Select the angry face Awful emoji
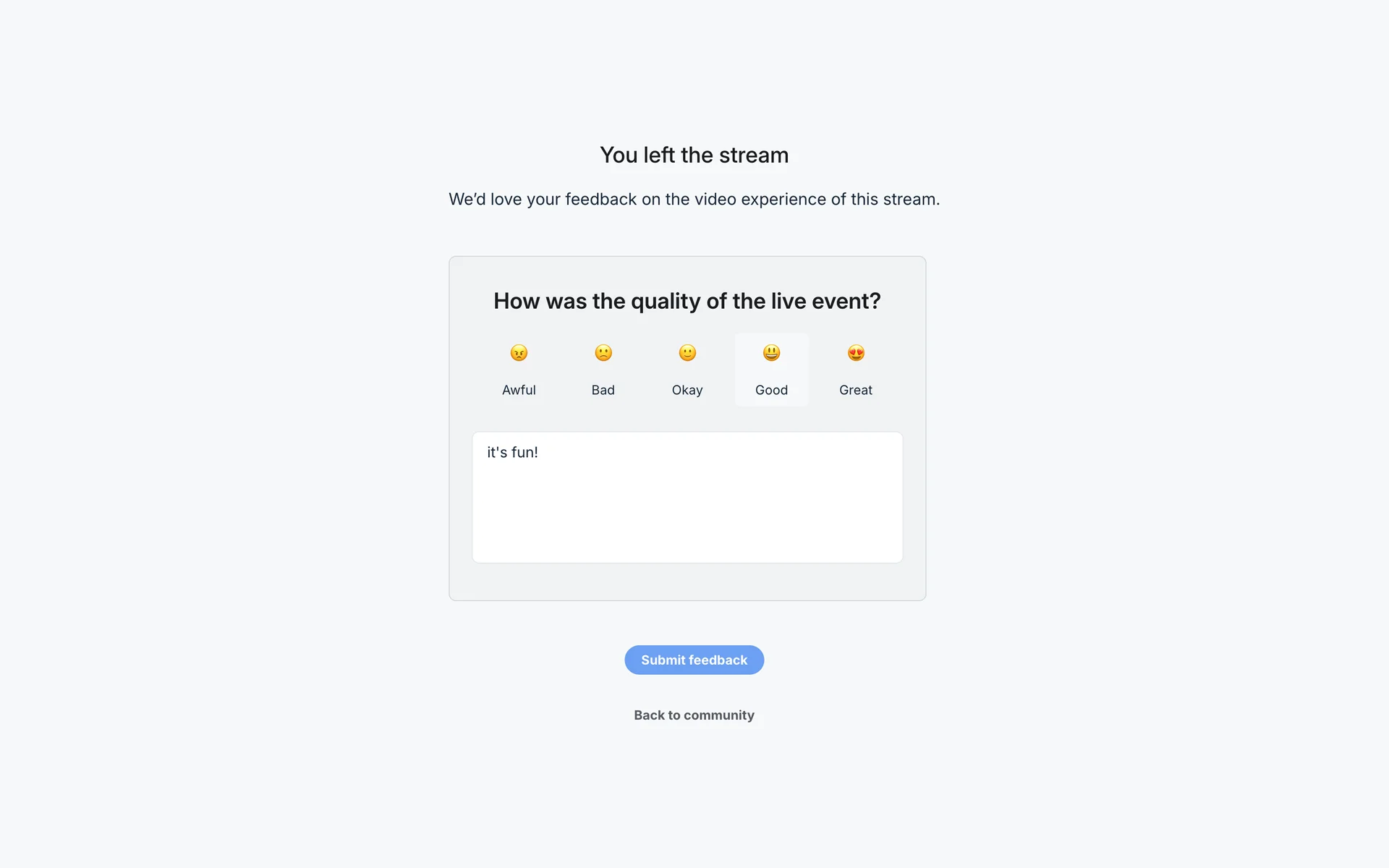 (x=519, y=353)
